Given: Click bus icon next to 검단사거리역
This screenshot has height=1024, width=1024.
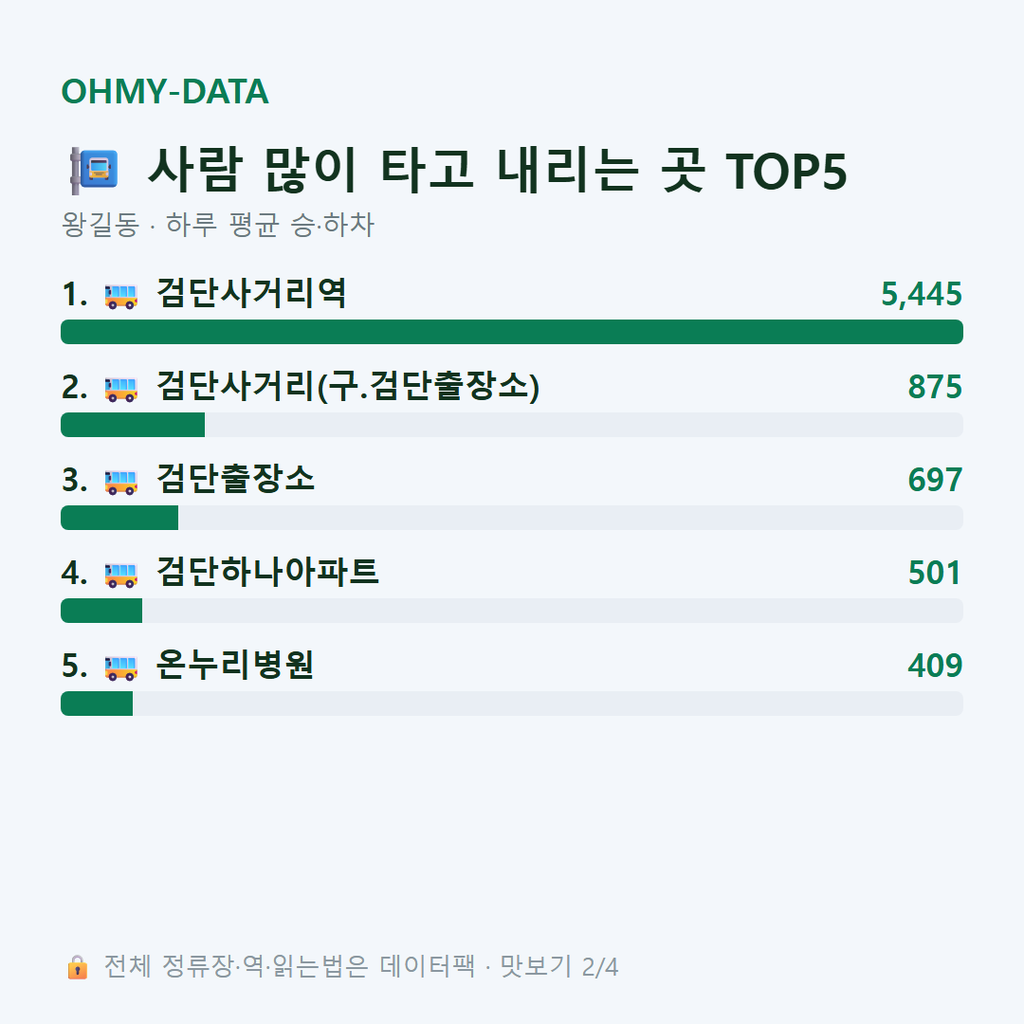Looking at the screenshot, I should pyautogui.click(x=121, y=296).
